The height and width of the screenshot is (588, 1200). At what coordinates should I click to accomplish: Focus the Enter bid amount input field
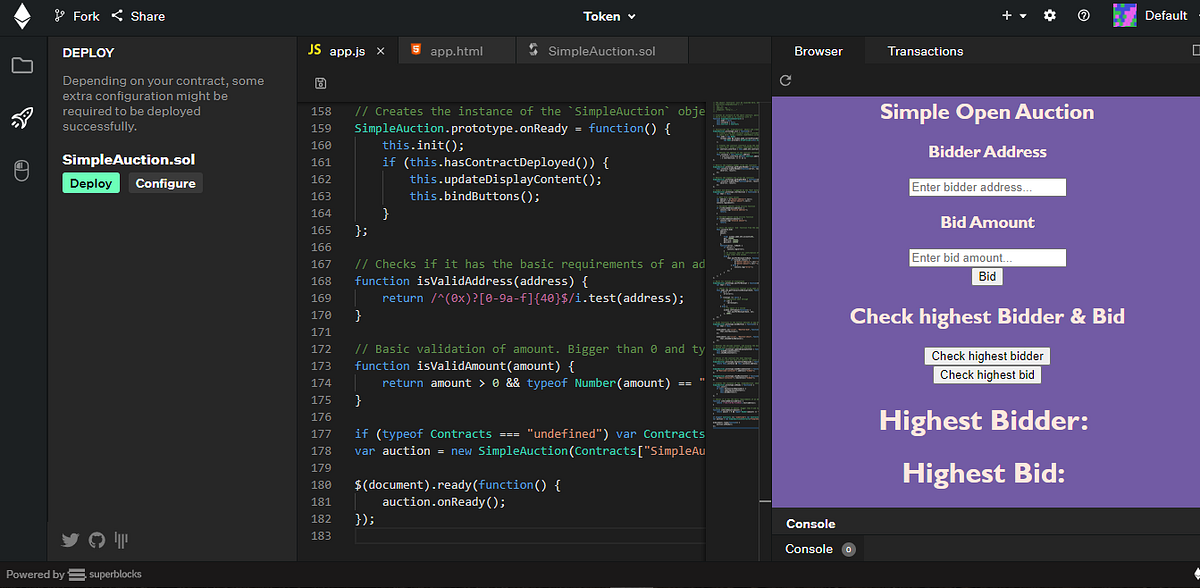point(987,257)
